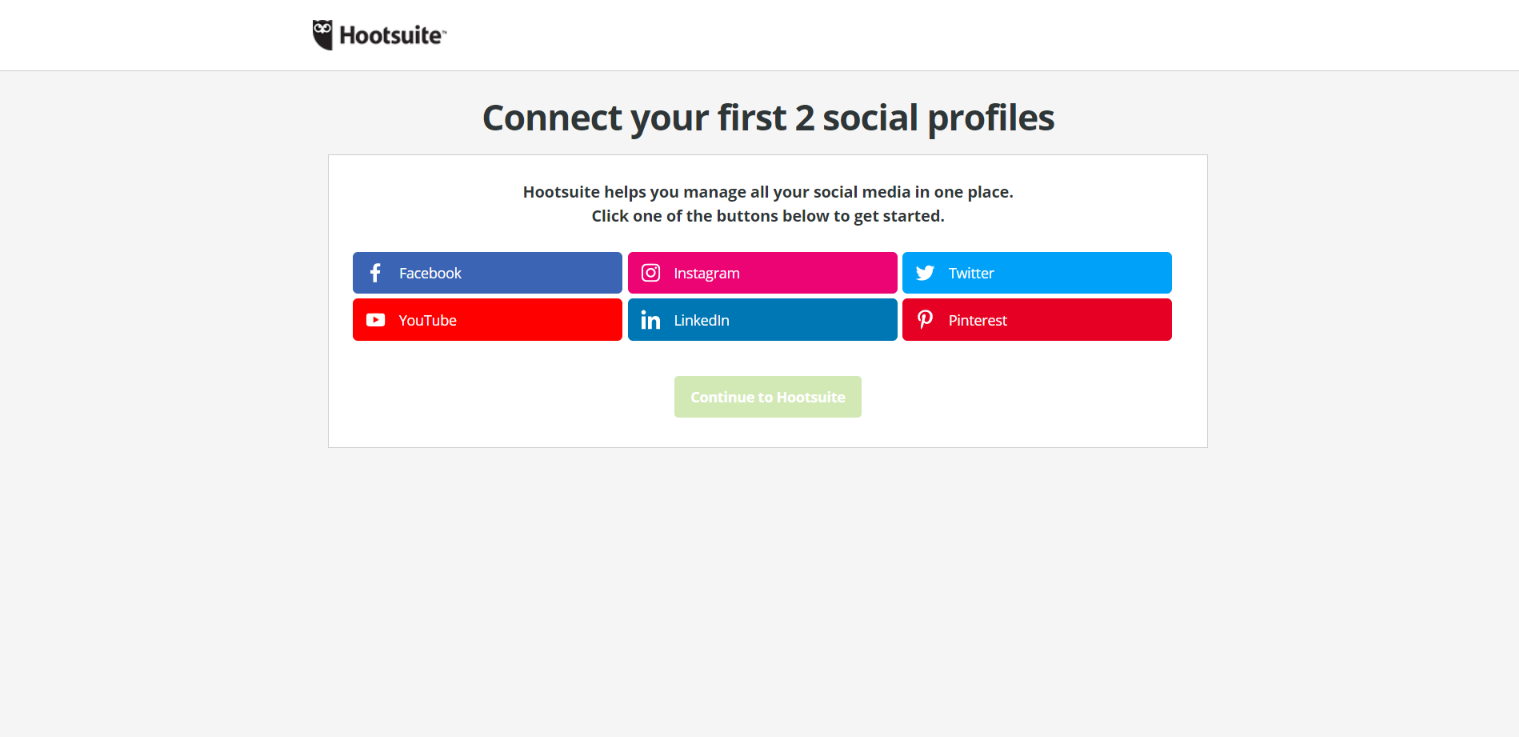1519x737 pixels.
Task: Connect an Instagram profile via its label
Action: 706,273
